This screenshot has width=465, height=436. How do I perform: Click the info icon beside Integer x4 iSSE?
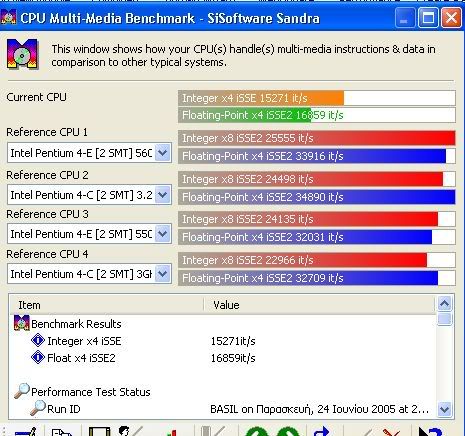click(38, 340)
